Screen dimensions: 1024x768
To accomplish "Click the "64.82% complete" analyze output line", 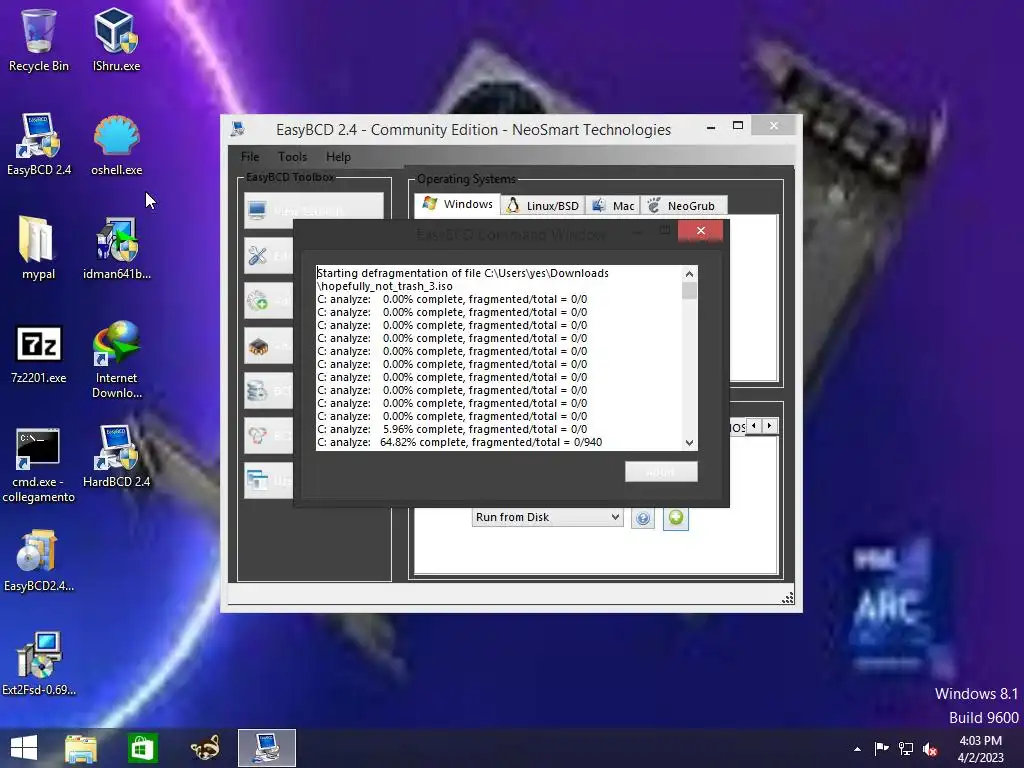I will [460, 442].
